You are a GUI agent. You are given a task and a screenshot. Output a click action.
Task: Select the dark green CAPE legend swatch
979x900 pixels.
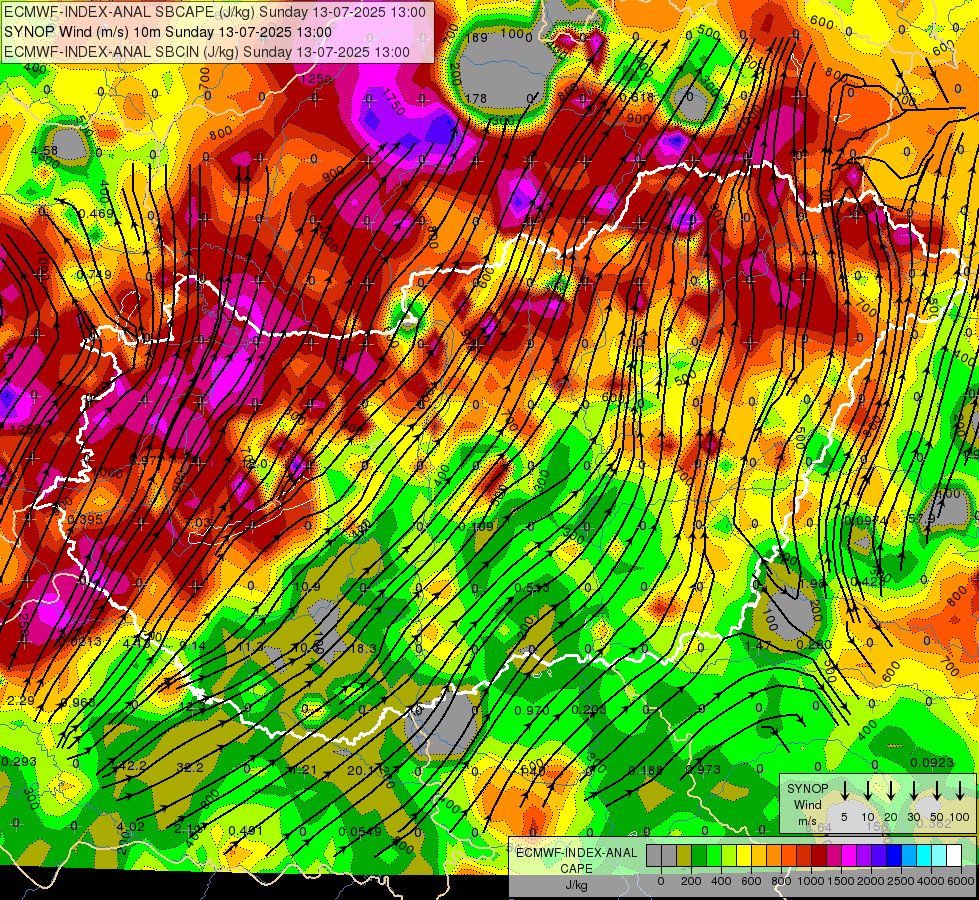tap(699, 856)
